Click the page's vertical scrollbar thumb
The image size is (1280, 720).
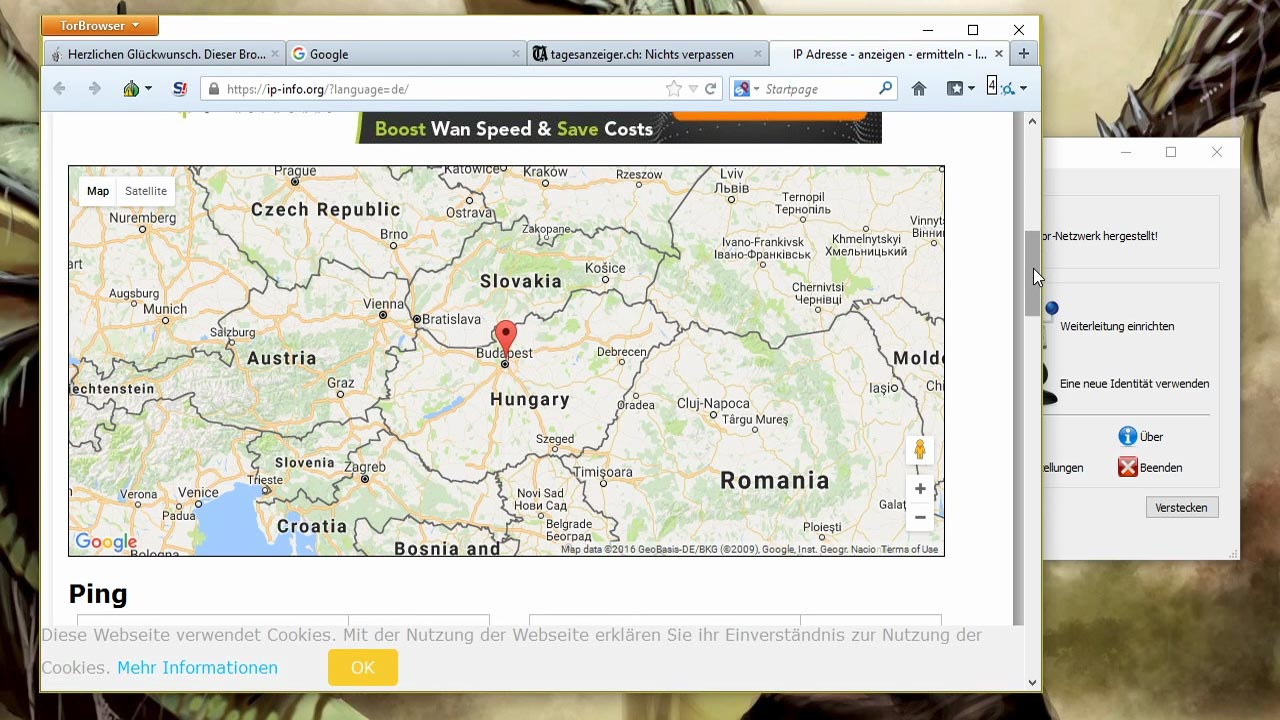[1032, 273]
